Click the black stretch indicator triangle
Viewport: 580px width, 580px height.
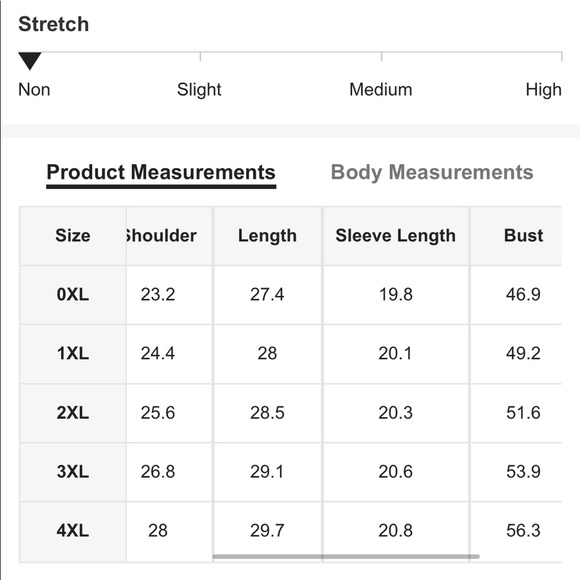(x=30, y=61)
